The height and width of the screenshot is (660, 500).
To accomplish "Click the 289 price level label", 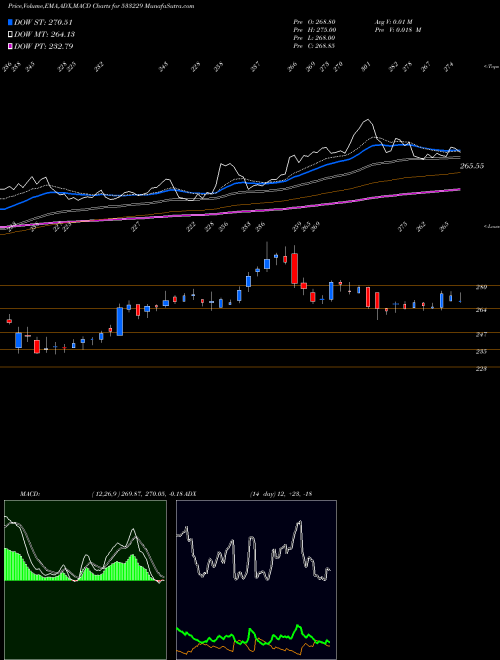I will click(481, 287).
